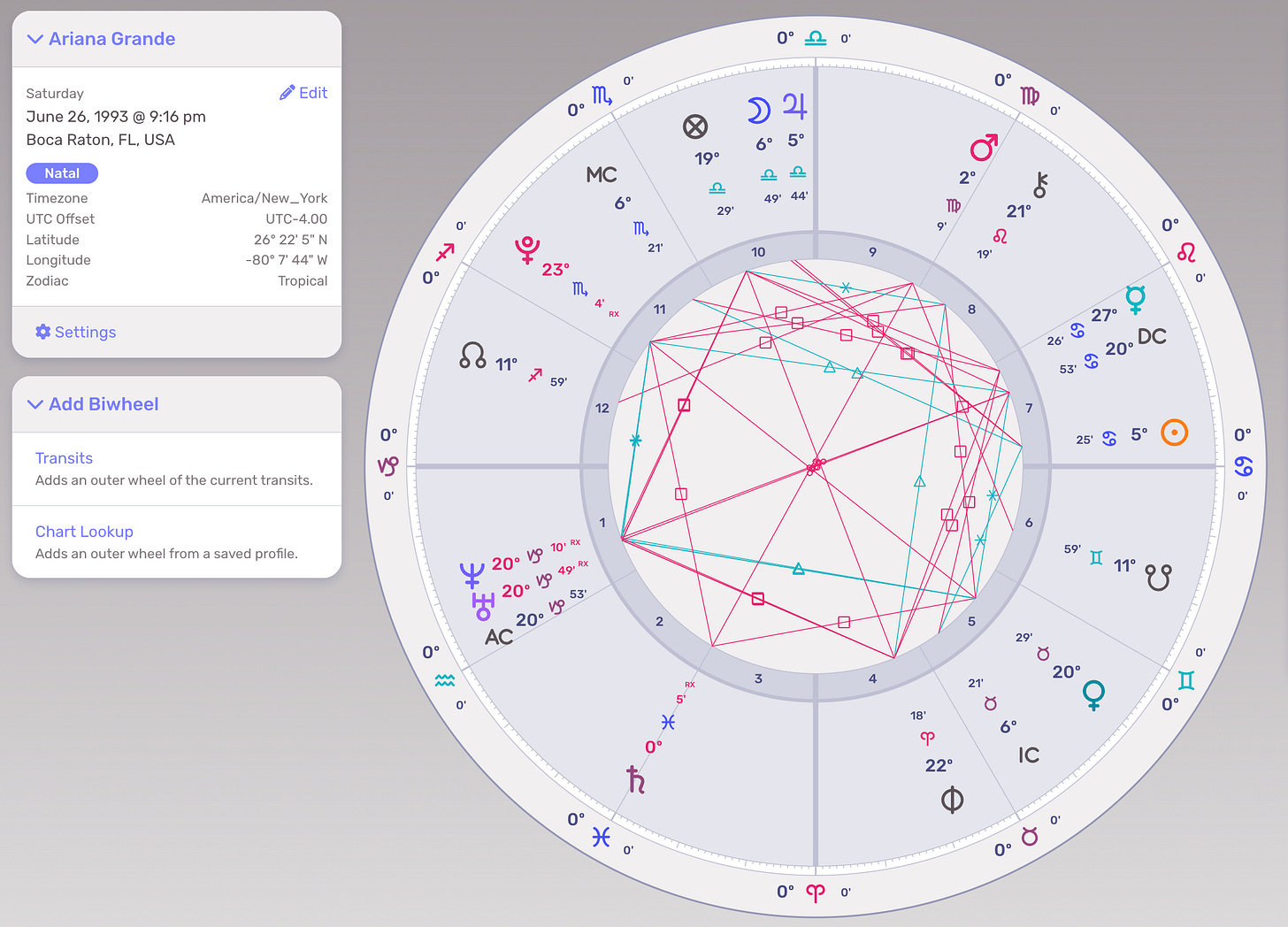Click the Leo sign on the outer ring
The image size is (1288, 927).
coord(1186,253)
